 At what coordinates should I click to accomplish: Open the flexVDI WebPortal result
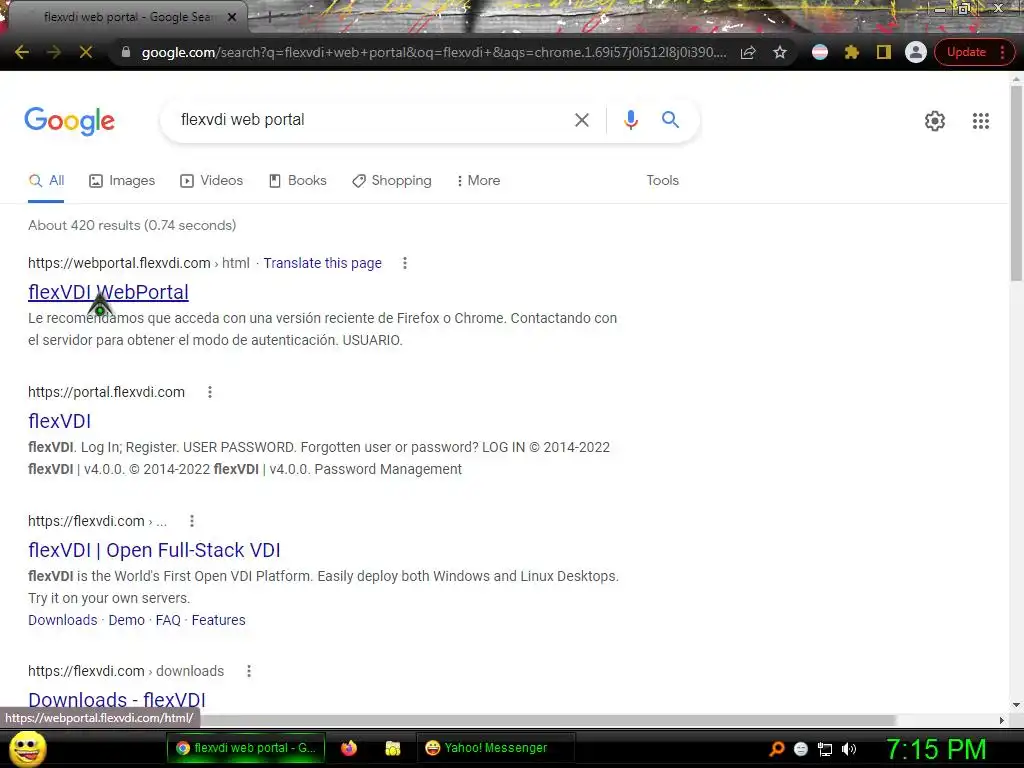108,292
